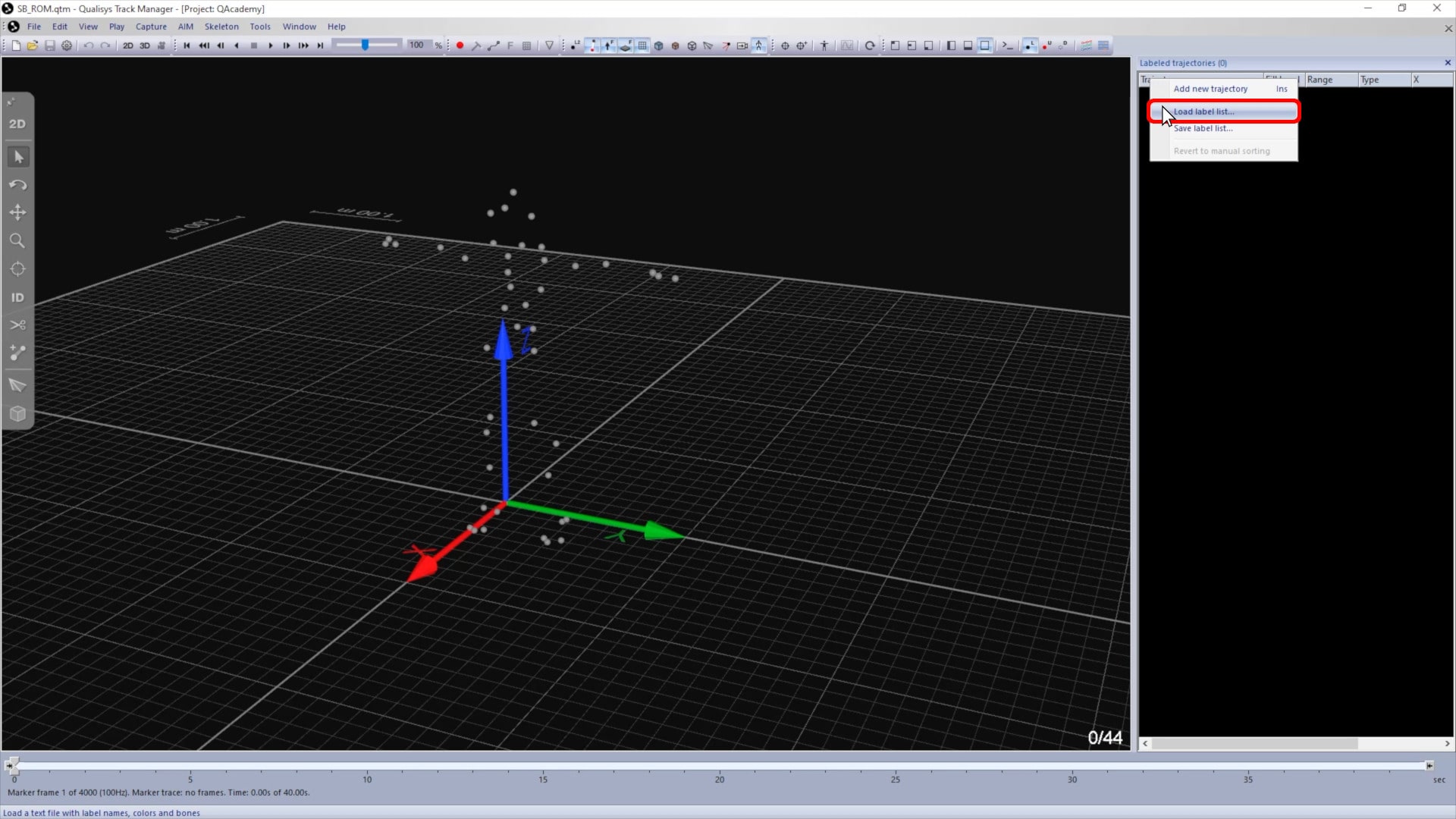Open project settings gear icon
Screen dimensions: 1456x819
(x=67, y=45)
